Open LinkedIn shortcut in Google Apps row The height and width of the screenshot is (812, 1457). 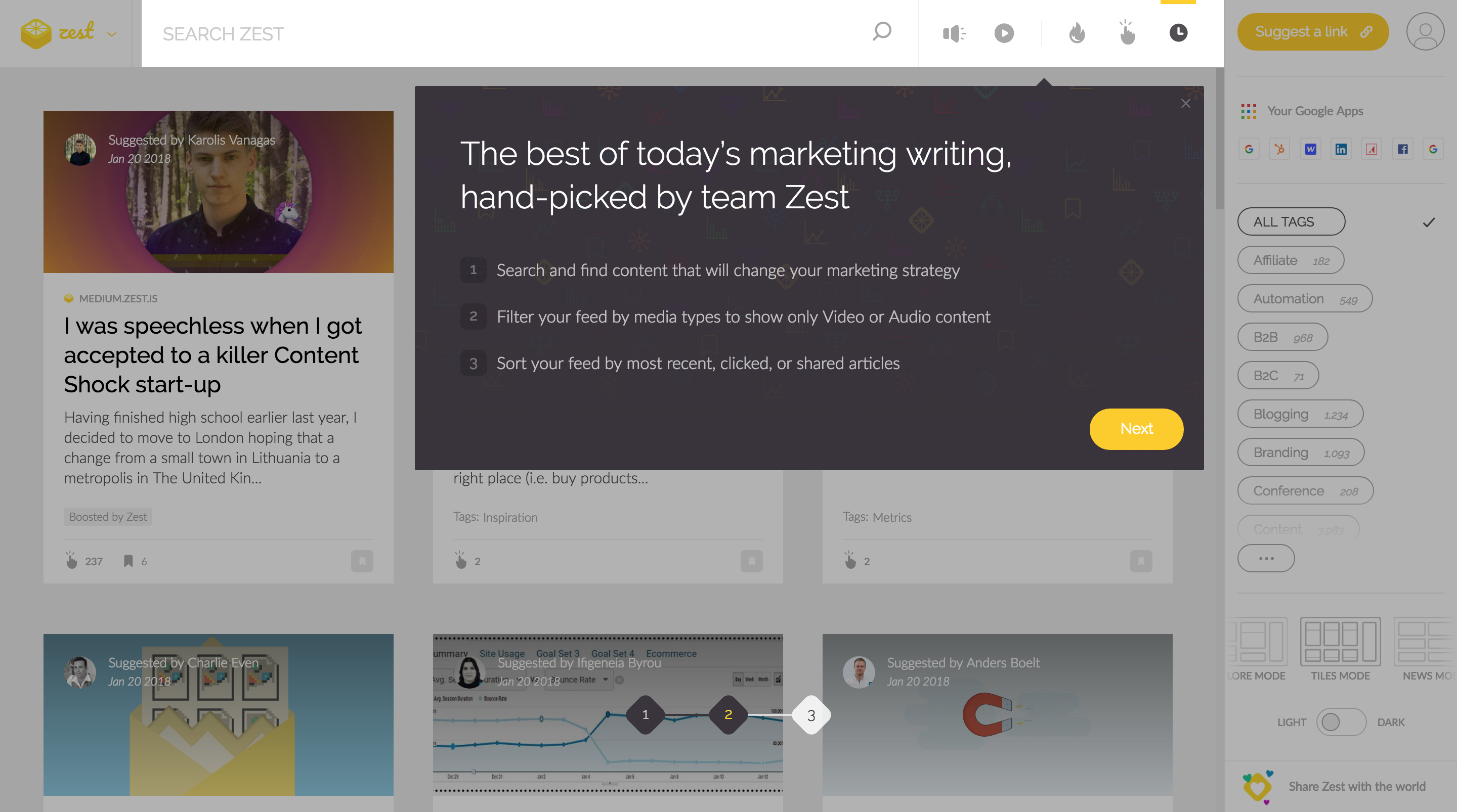tap(1341, 149)
